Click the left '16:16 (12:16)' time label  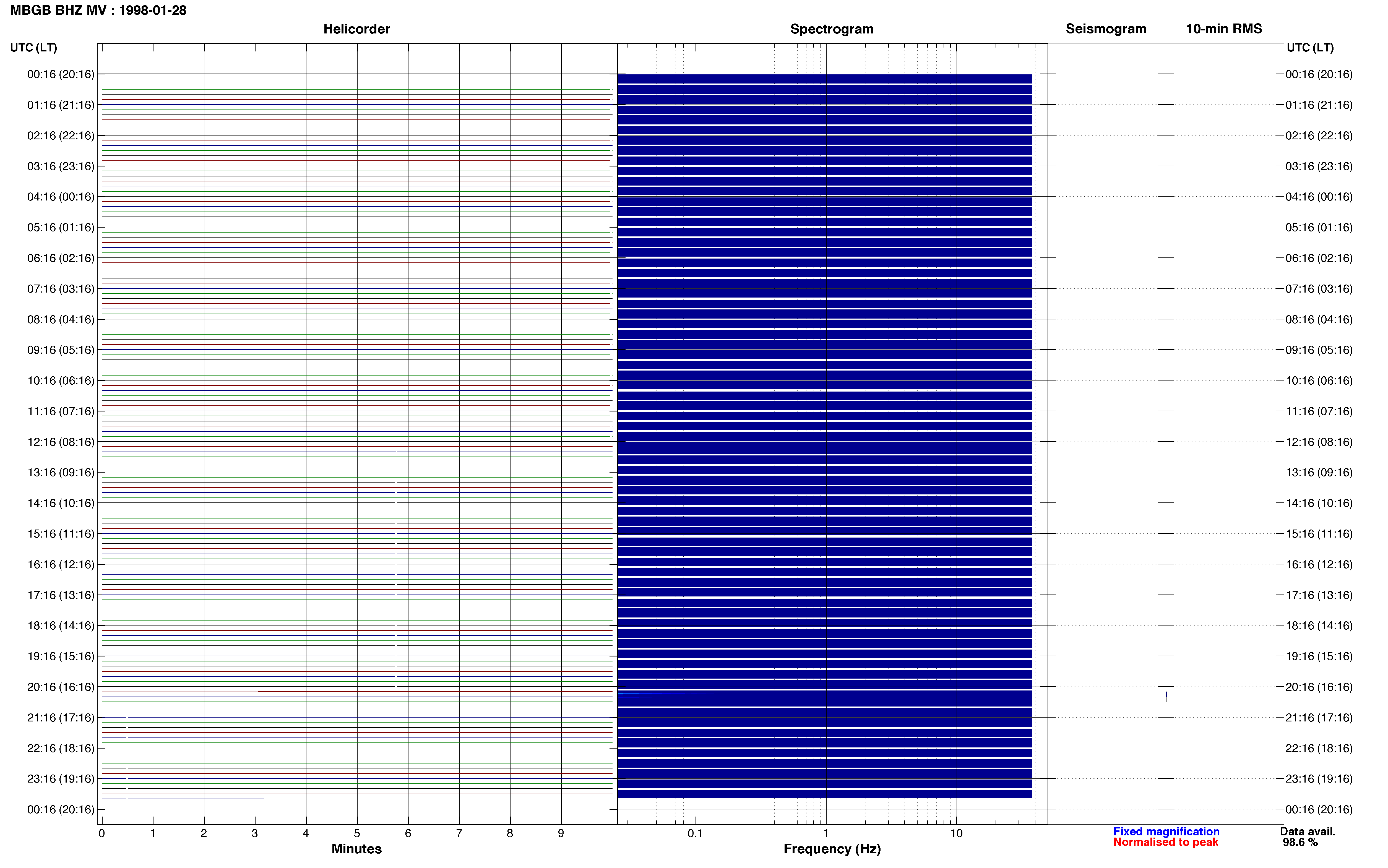click(61, 564)
